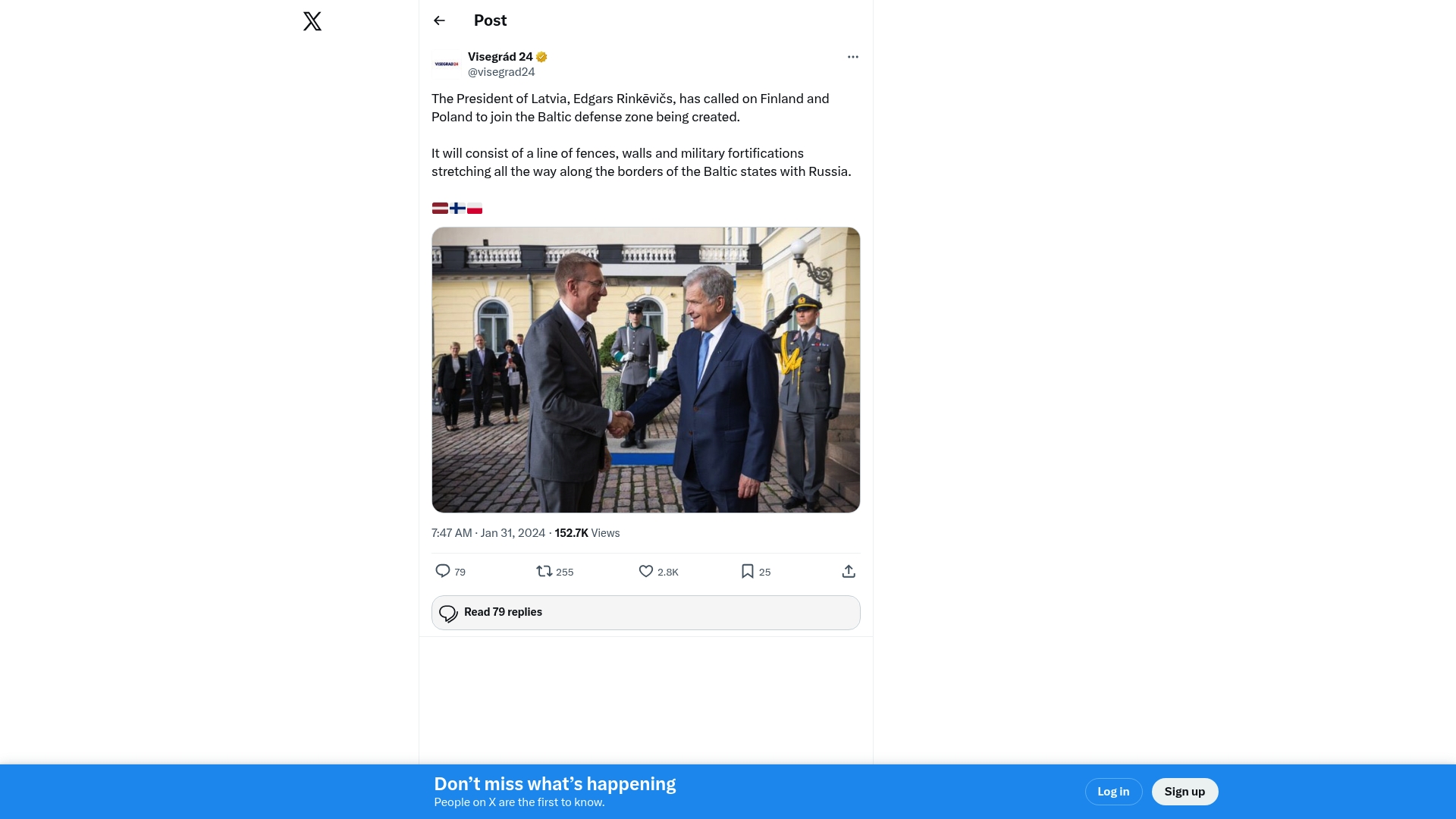Open the three-dot more options menu
The image size is (1456, 819).
tap(853, 57)
